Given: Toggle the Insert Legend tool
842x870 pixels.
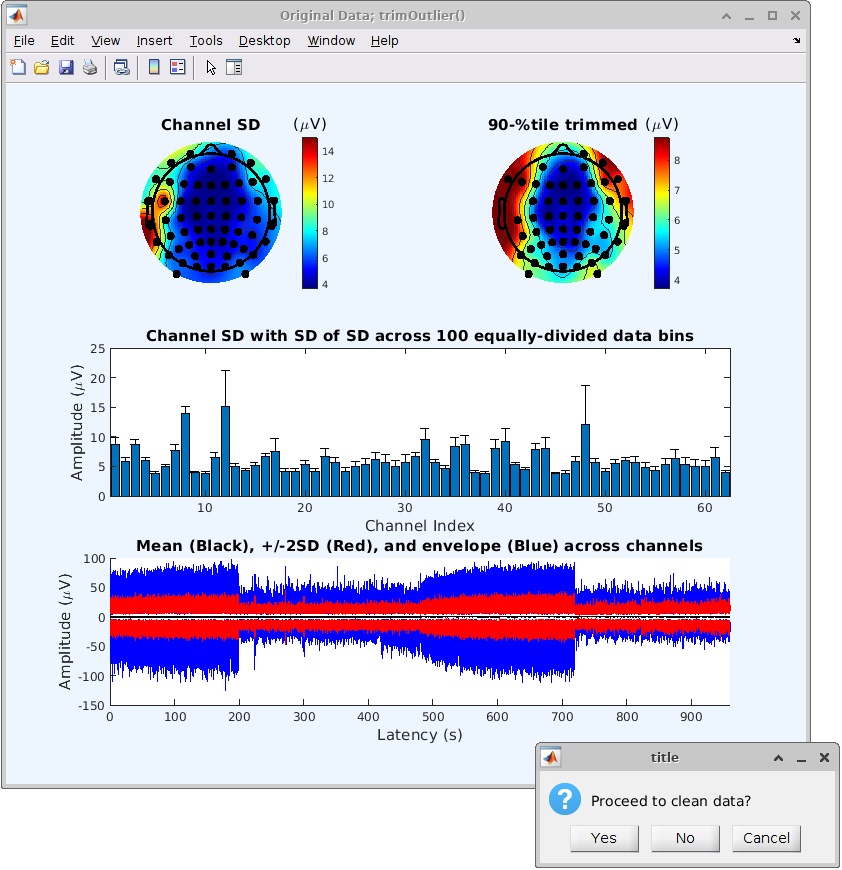Looking at the screenshot, I should pos(178,68).
